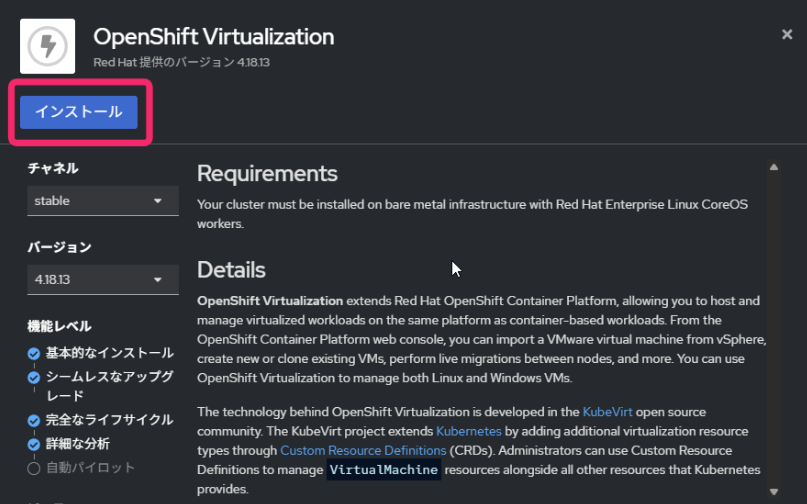Open the Custom Resource Definitions link
This screenshot has height=504, width=807.
[349, 450]
